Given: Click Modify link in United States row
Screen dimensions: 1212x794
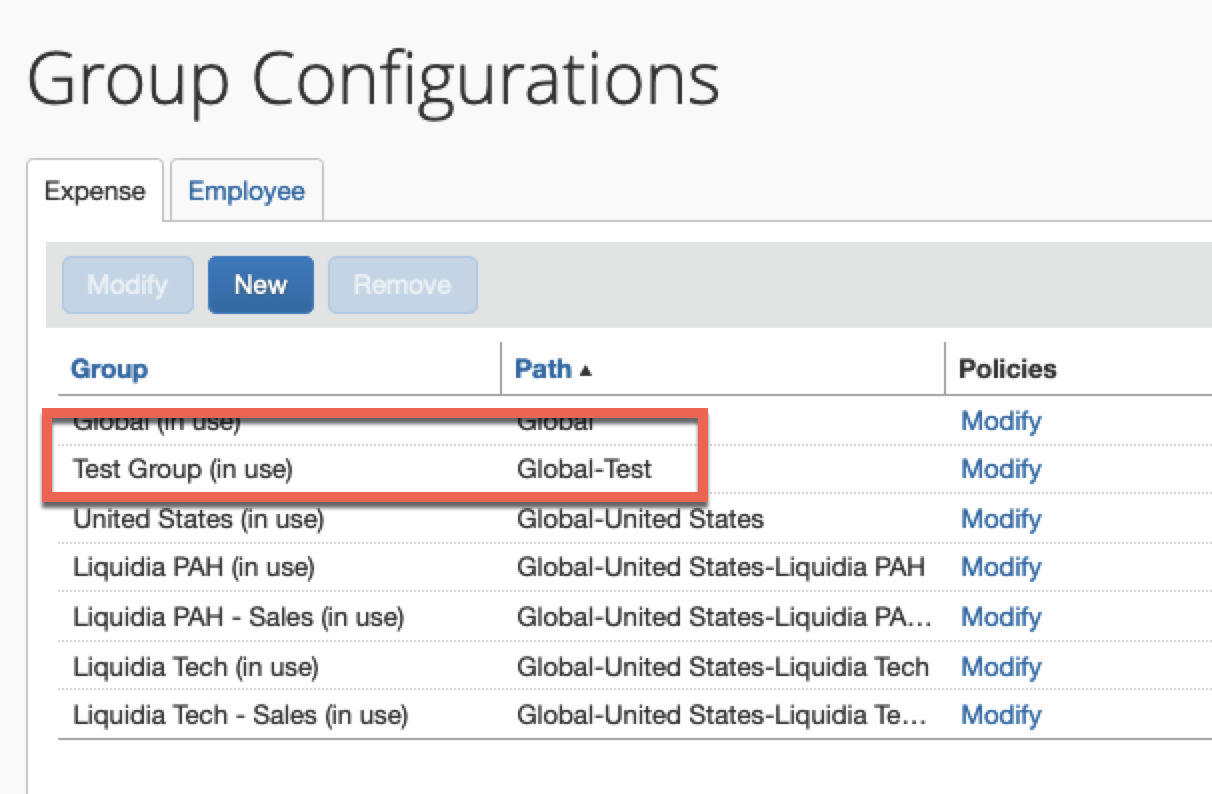Looking at the screenshot, I should pyautogui.click(x=1001, y=519).
